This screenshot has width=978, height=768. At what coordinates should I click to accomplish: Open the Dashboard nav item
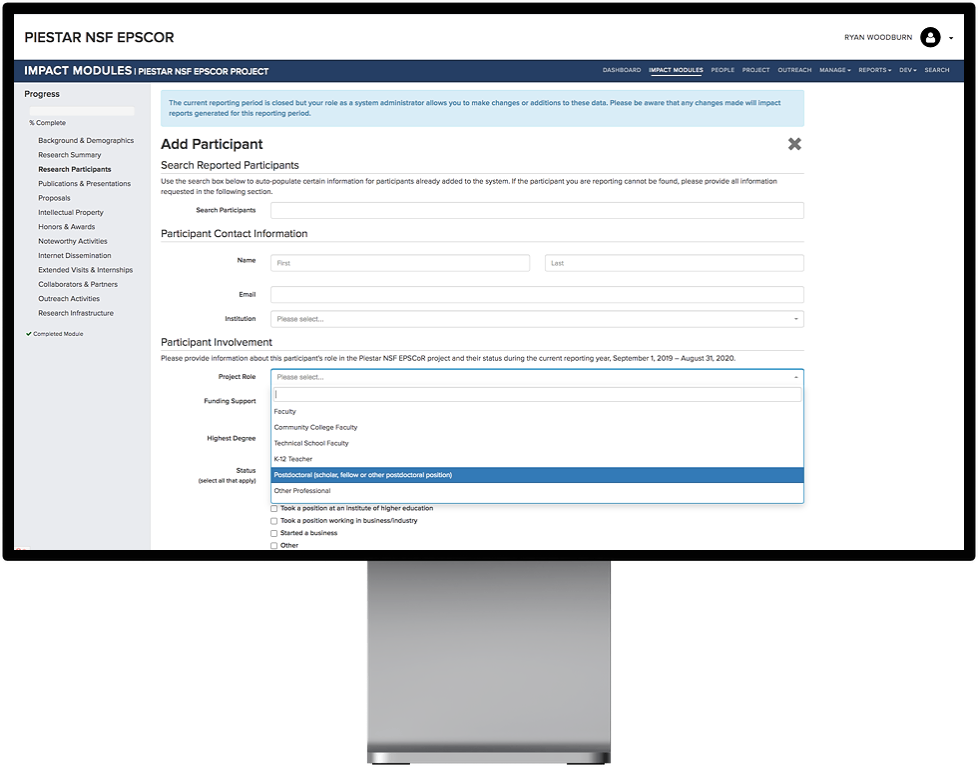(x=621, y=70)
